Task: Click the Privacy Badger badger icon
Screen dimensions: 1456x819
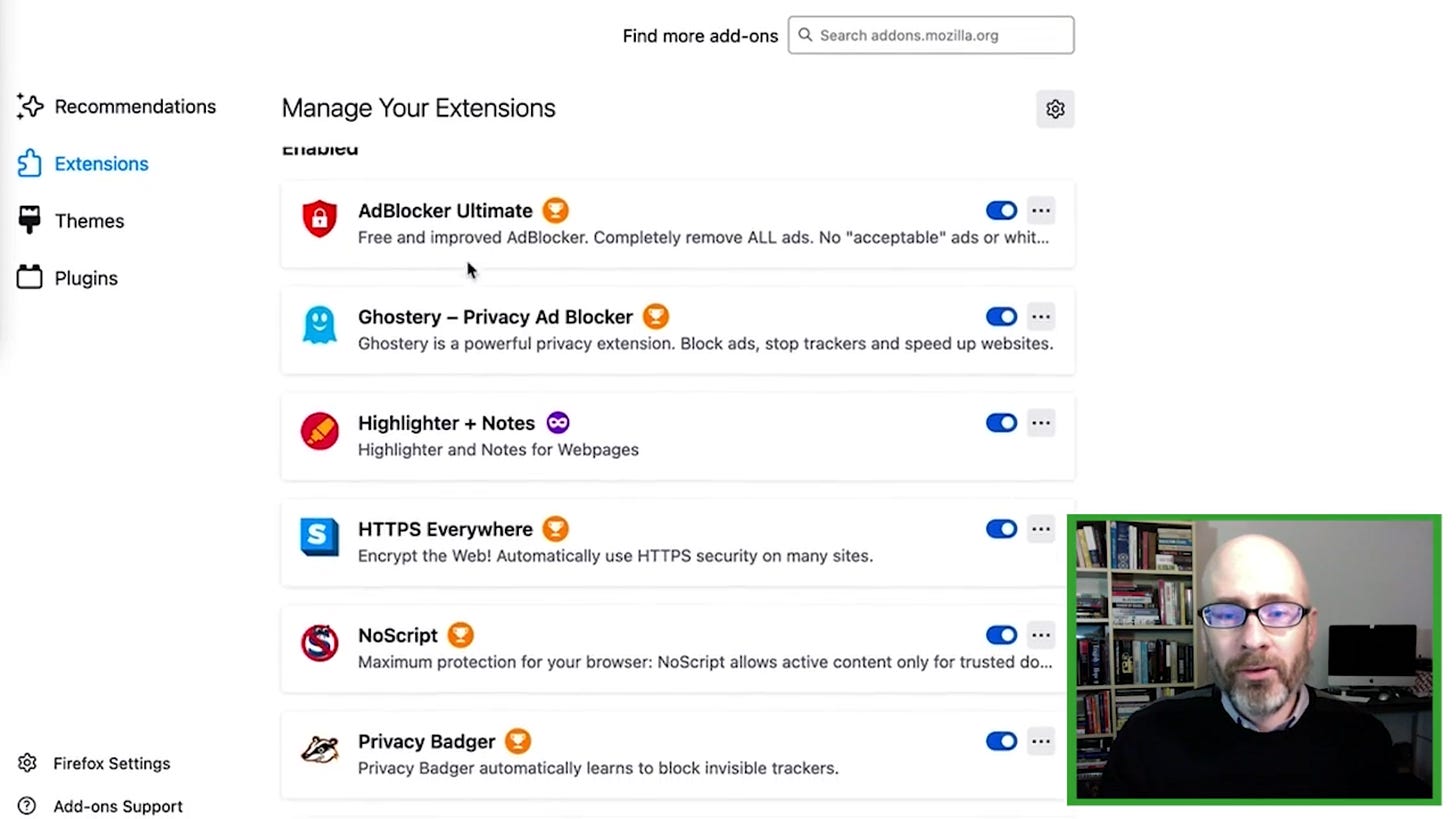Action: click(x=319, y=749)
